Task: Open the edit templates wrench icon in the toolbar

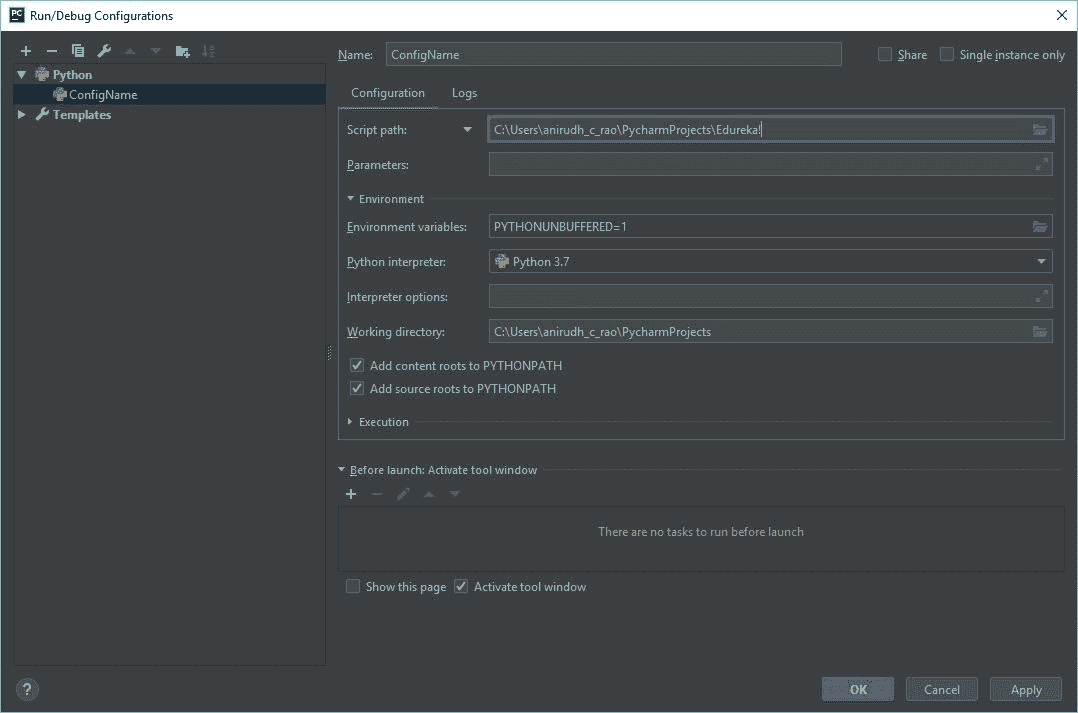Action: tap(104, 51)
